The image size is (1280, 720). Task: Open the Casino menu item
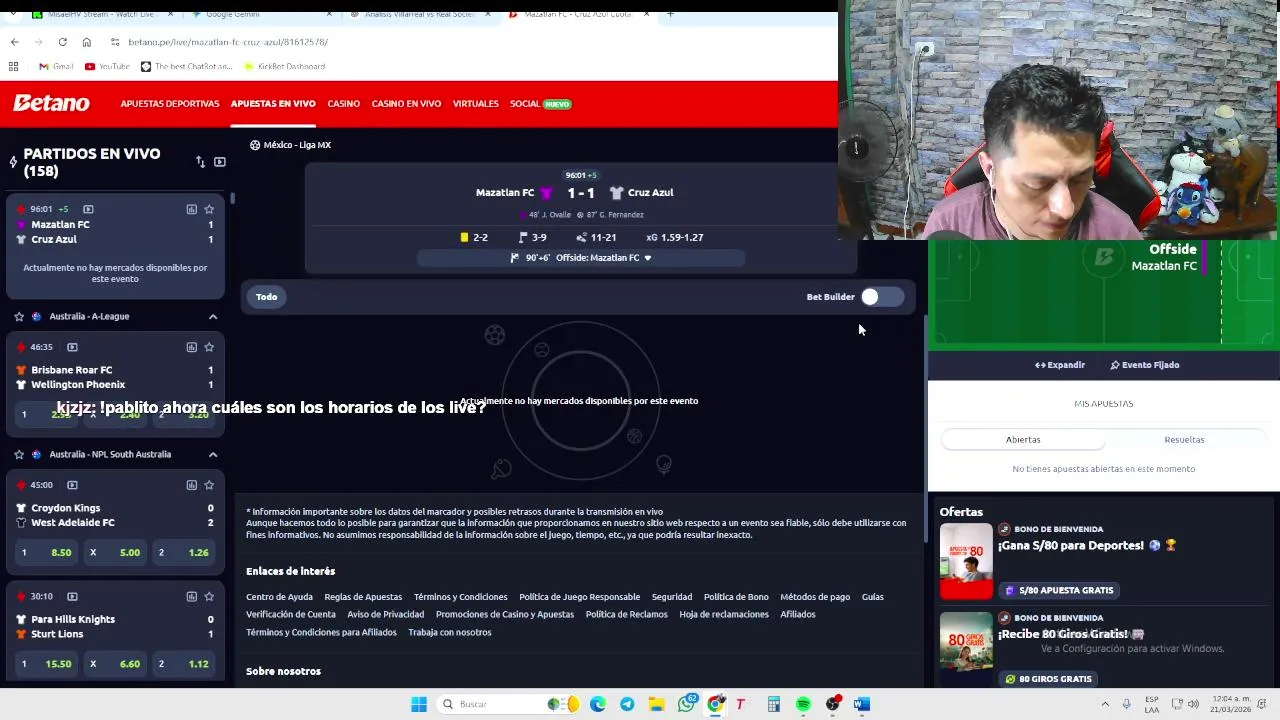coord(343,104)
